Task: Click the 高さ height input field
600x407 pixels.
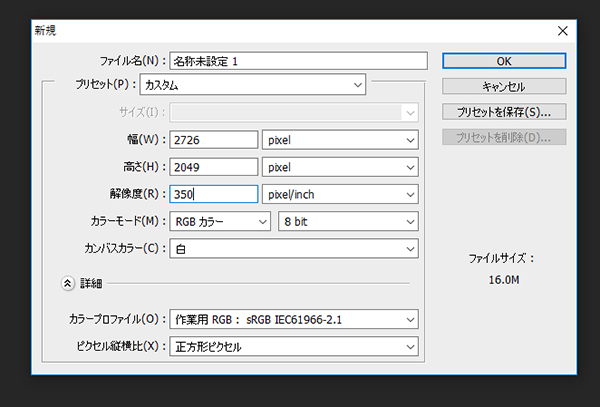Action: coord(214,167)
